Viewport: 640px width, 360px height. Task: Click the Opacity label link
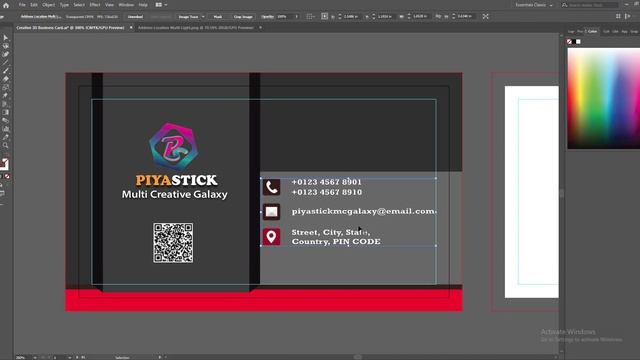click(267, 17)
